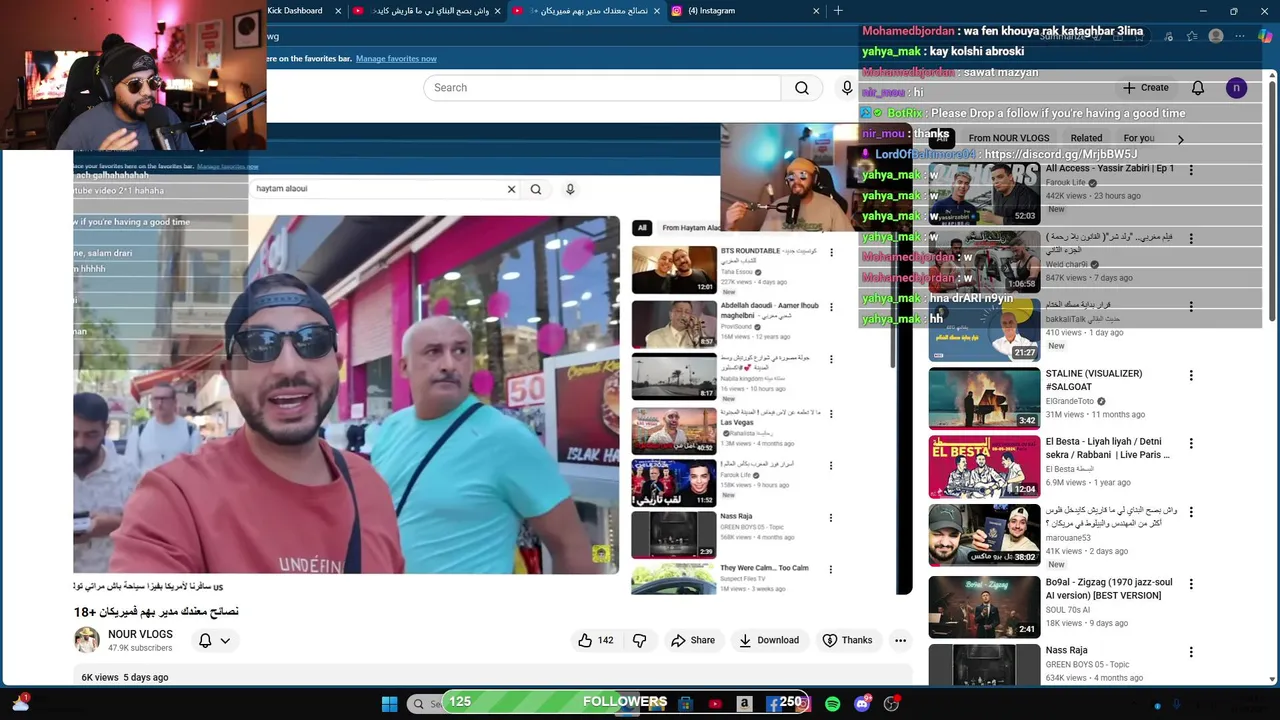
Task: Open the Amazon taskbar icon
Action: tap(744, 704)
